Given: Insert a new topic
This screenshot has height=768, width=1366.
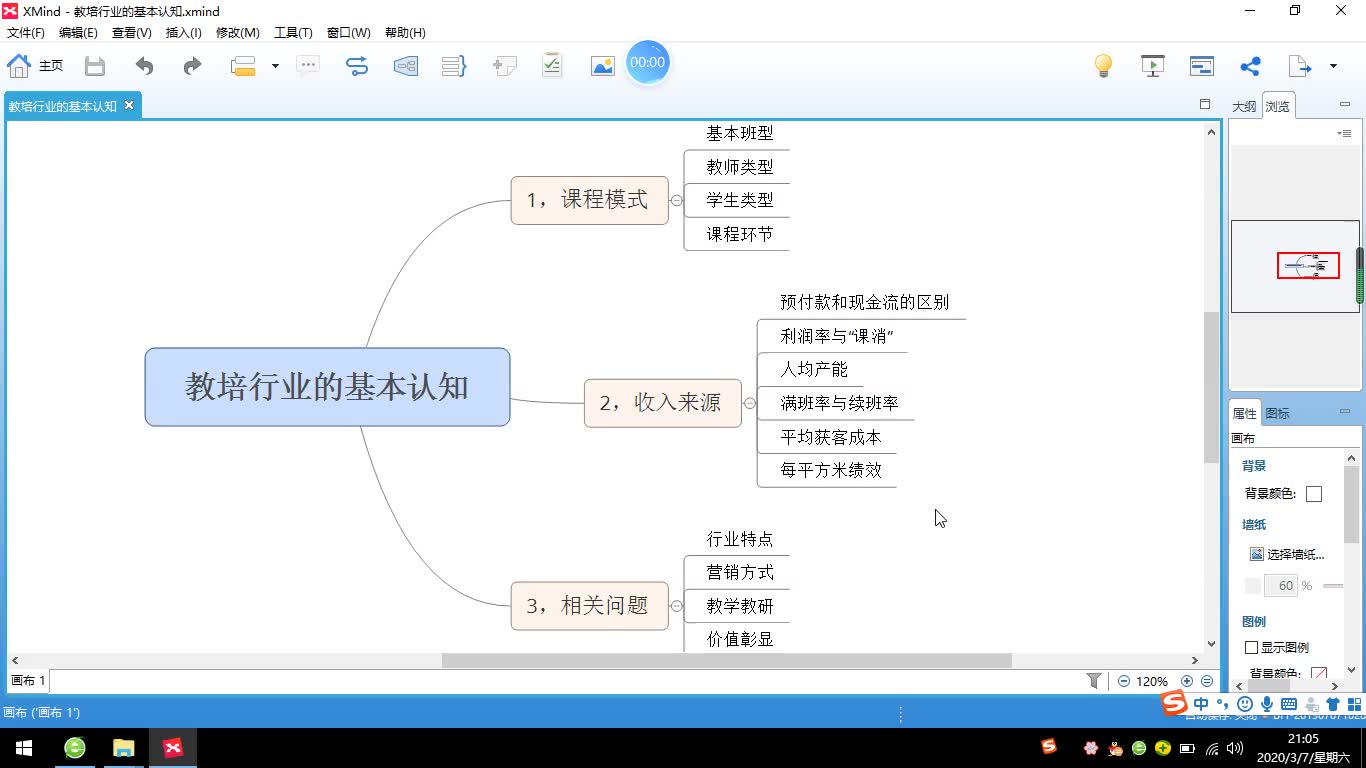Looking at the screenshot, I should [x=244, y=66].
